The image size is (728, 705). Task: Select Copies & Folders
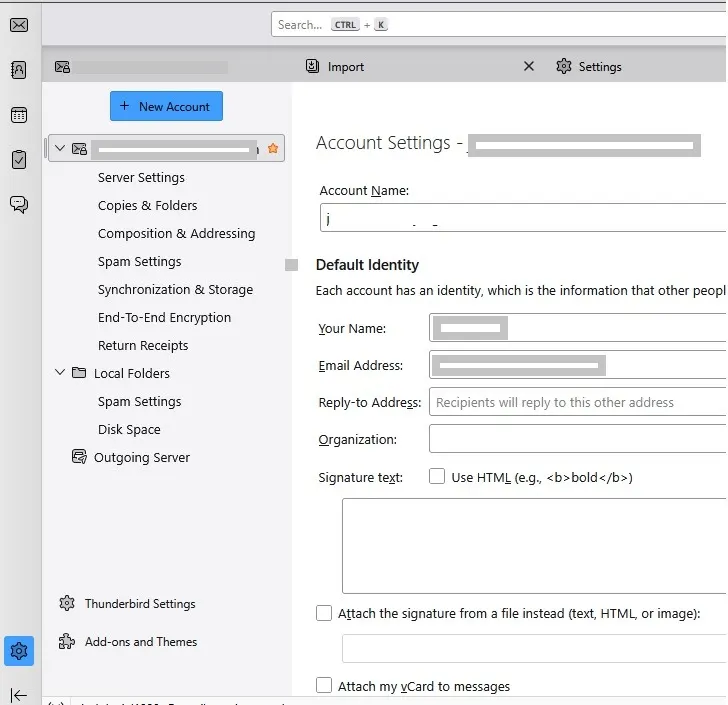tap(148, 205)
